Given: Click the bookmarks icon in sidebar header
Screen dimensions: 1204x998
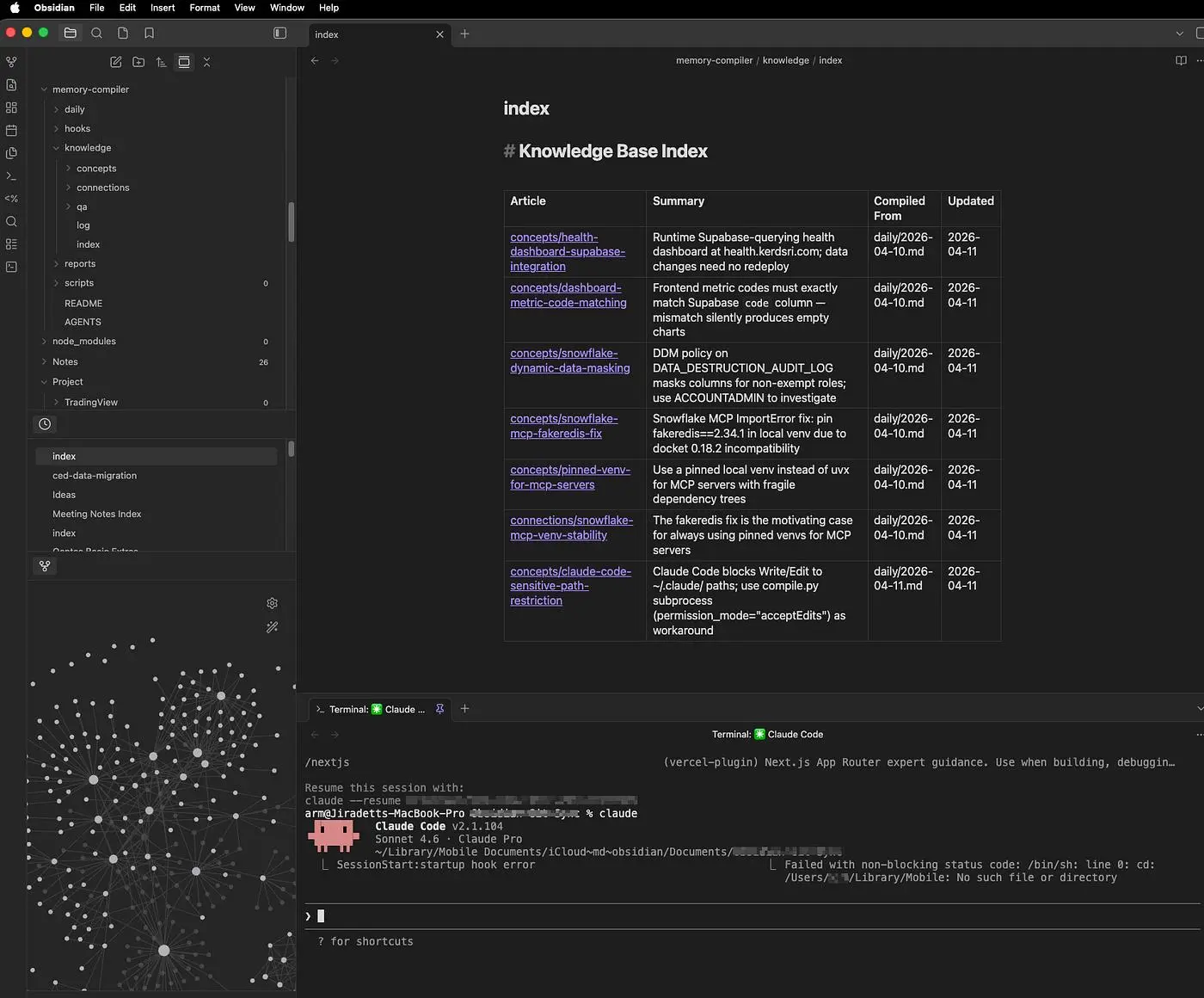Looking at the screenshot, I should click(x=149, y=33).
